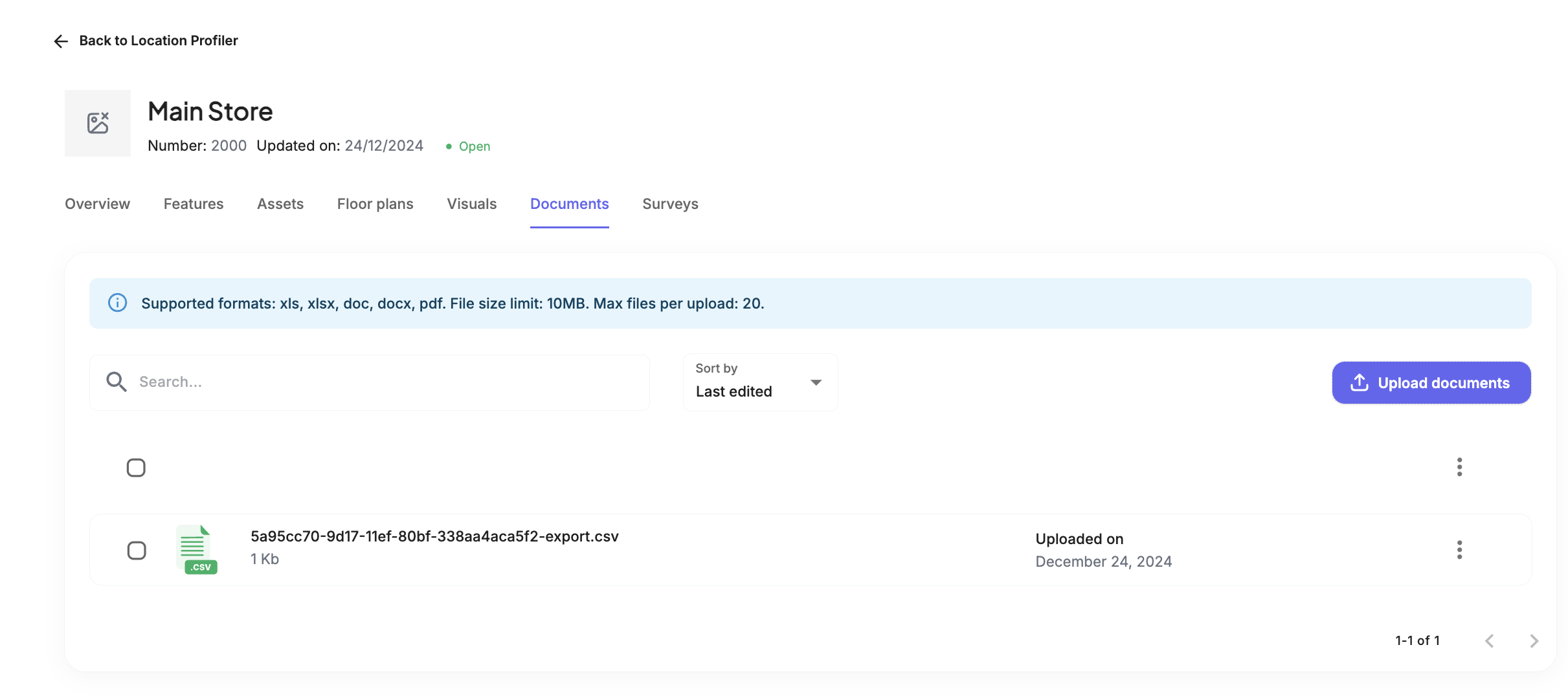
Task: Click the back arrow icon
Action: 61,41
